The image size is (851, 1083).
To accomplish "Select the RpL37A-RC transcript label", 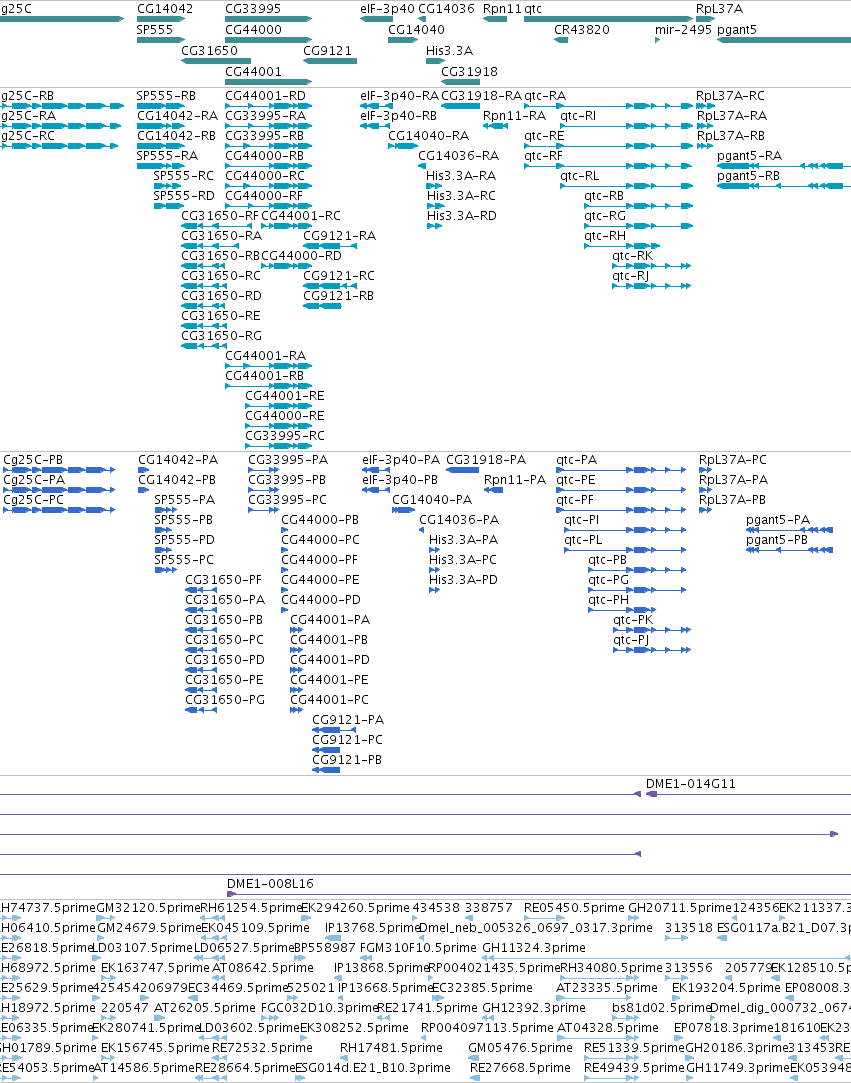I will [x=730, y=96].
